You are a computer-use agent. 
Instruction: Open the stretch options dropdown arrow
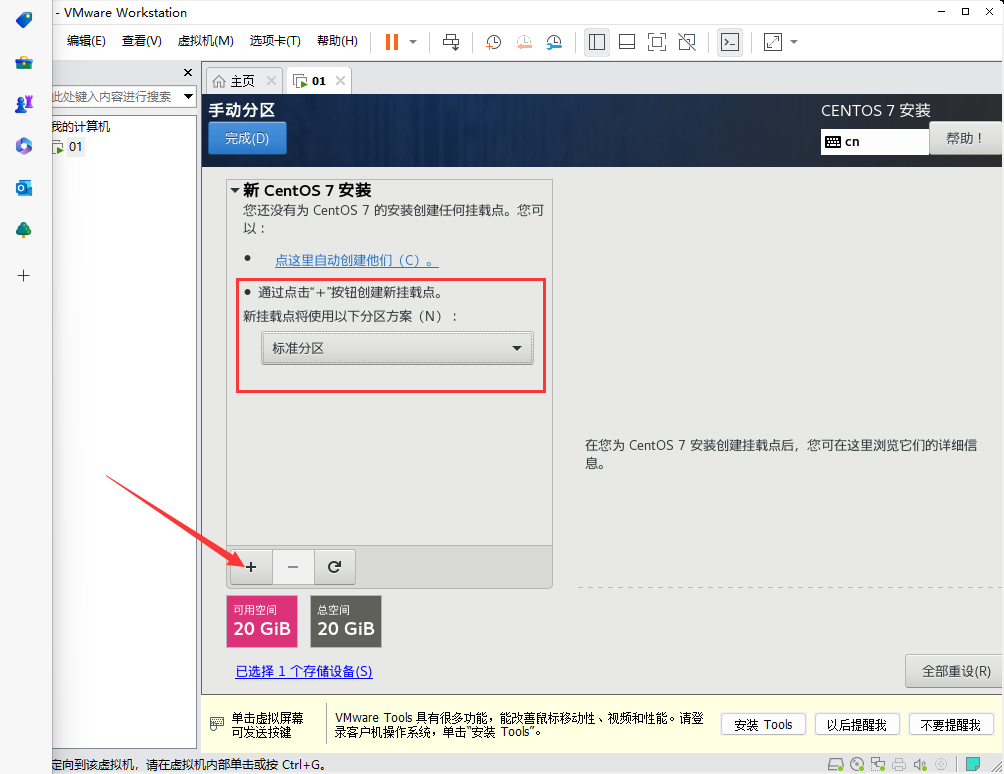coord(794,42)
